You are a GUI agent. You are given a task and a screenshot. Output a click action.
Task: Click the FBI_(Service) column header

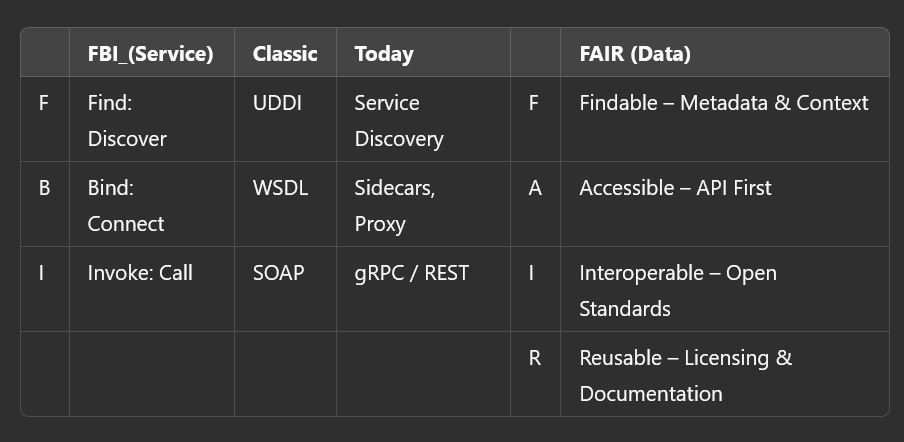pos(150,54)
